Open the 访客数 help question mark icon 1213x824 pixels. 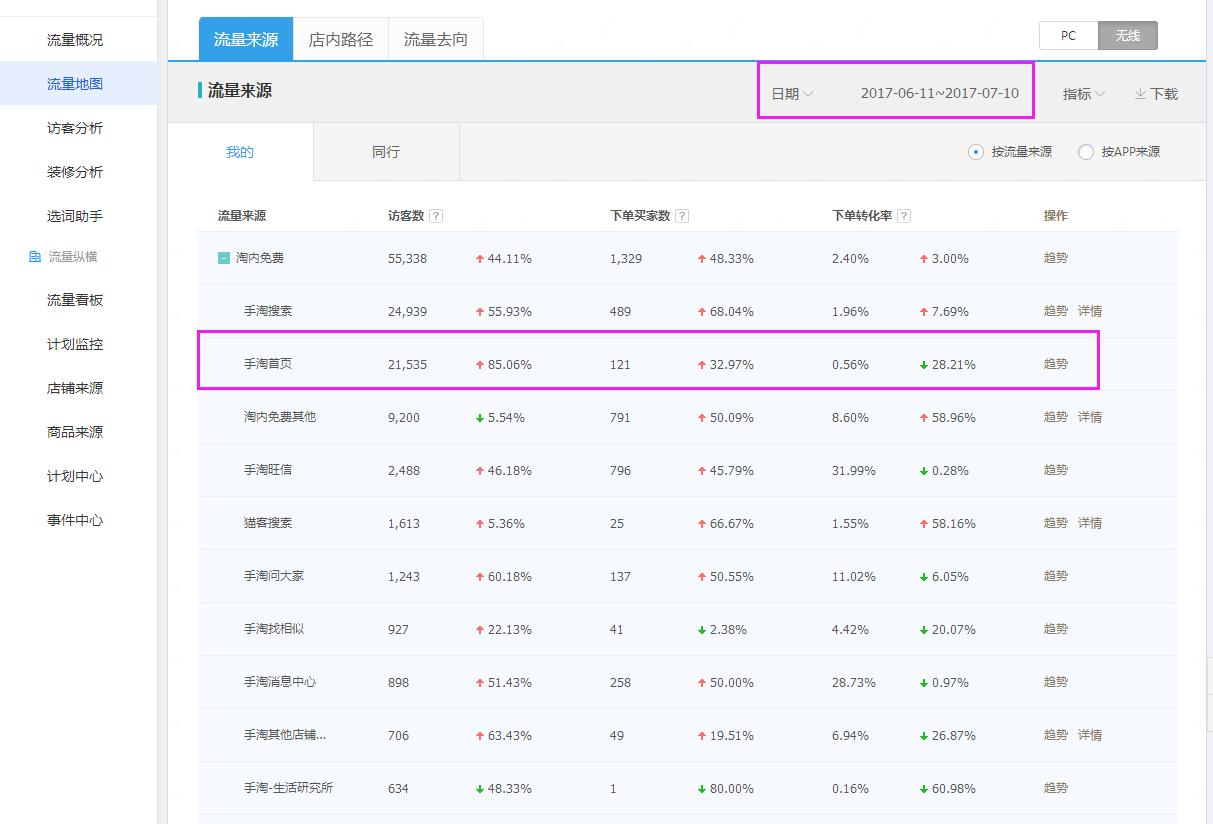click(x=437, y=215)
